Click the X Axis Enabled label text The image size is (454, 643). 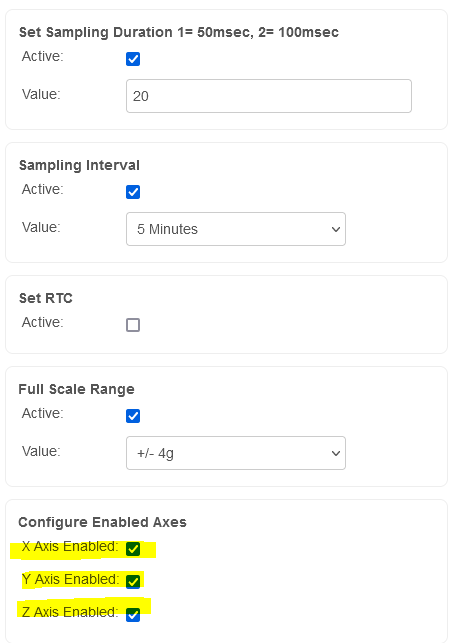70,546
